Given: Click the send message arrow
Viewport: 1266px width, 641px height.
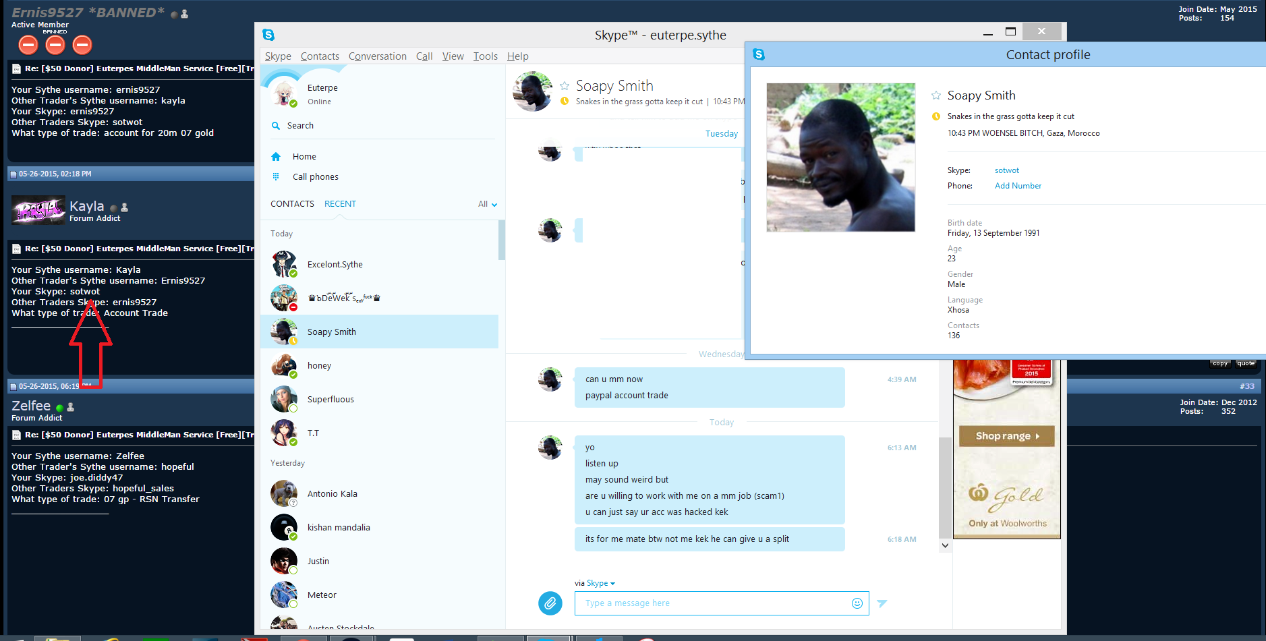Looking at the screenshot, I should [x=882, y=603].
